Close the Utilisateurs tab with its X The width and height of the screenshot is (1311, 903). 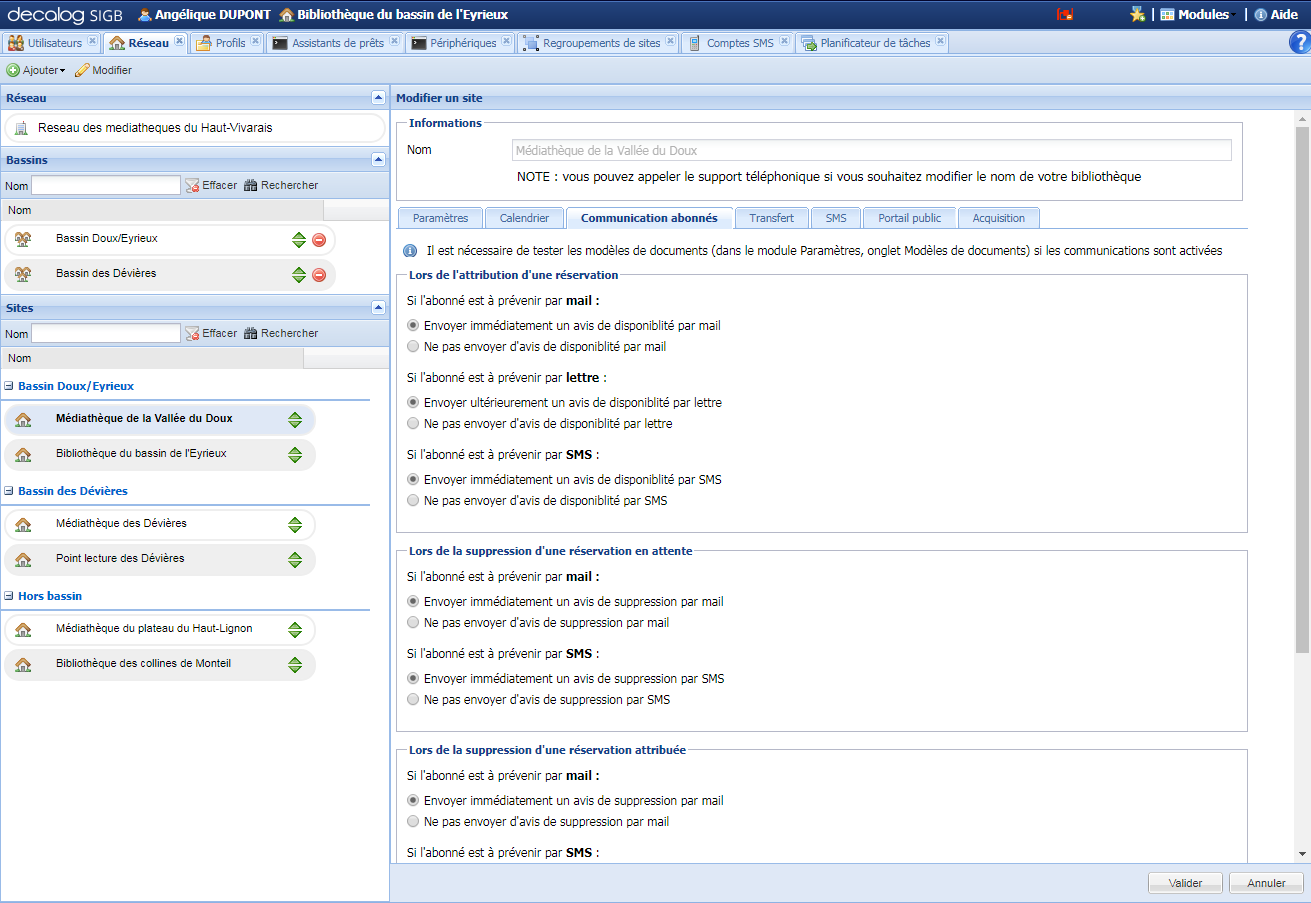click(93, 42)
